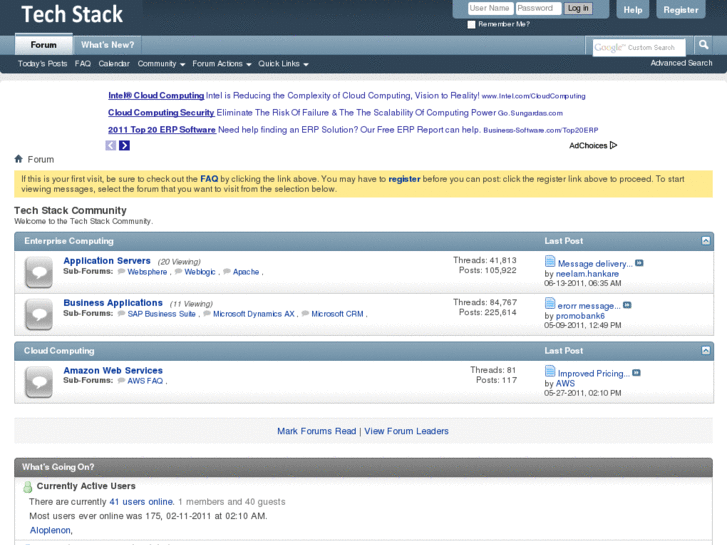Click the previous ad arrow icon
Screen dimensions: 727x545
[x=111, y=146]
